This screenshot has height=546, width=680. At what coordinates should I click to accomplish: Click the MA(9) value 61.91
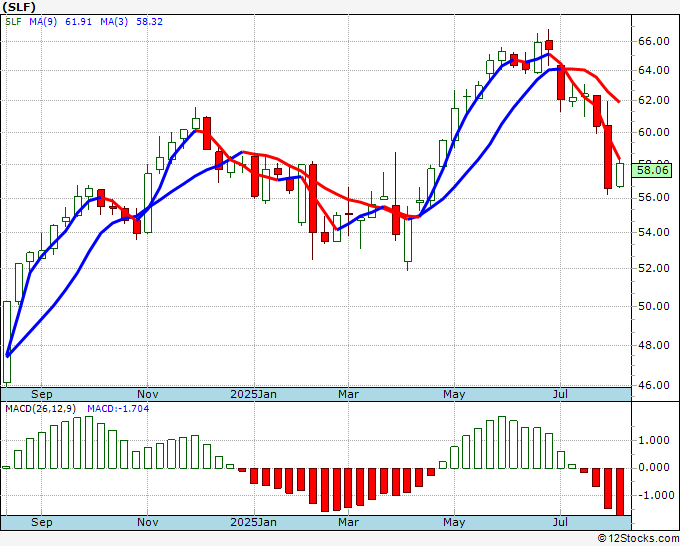78,22
